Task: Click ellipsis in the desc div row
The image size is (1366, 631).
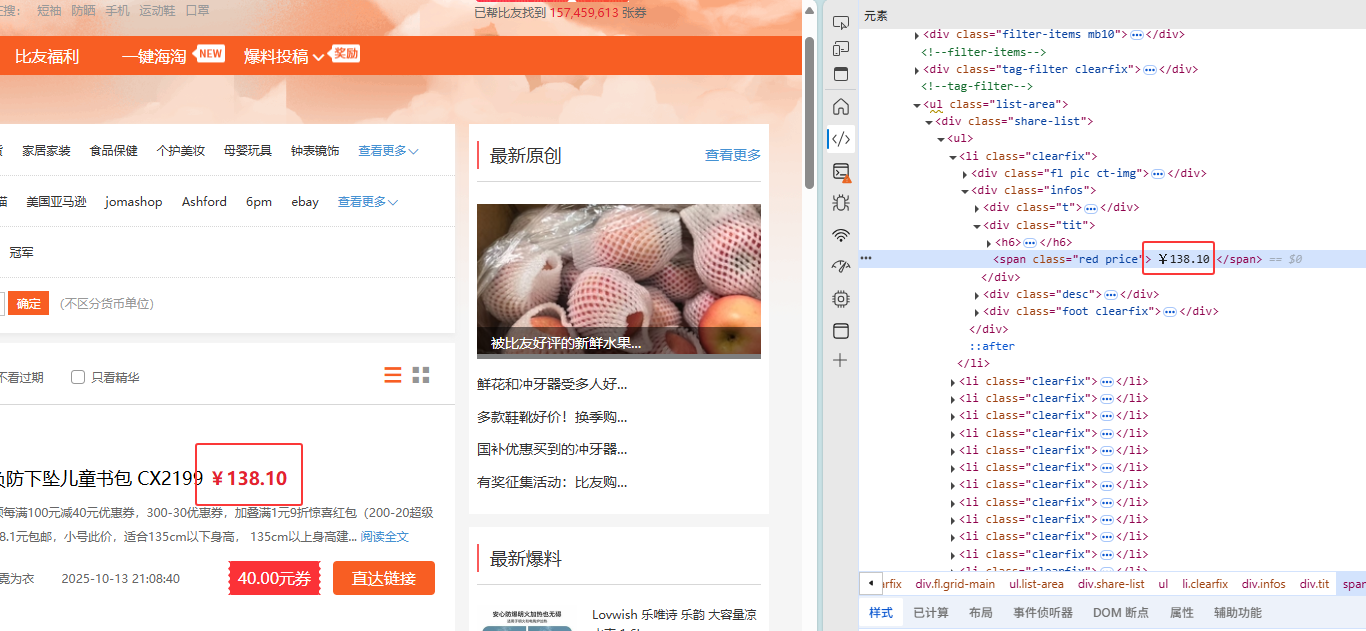Action: point(1109,295)
